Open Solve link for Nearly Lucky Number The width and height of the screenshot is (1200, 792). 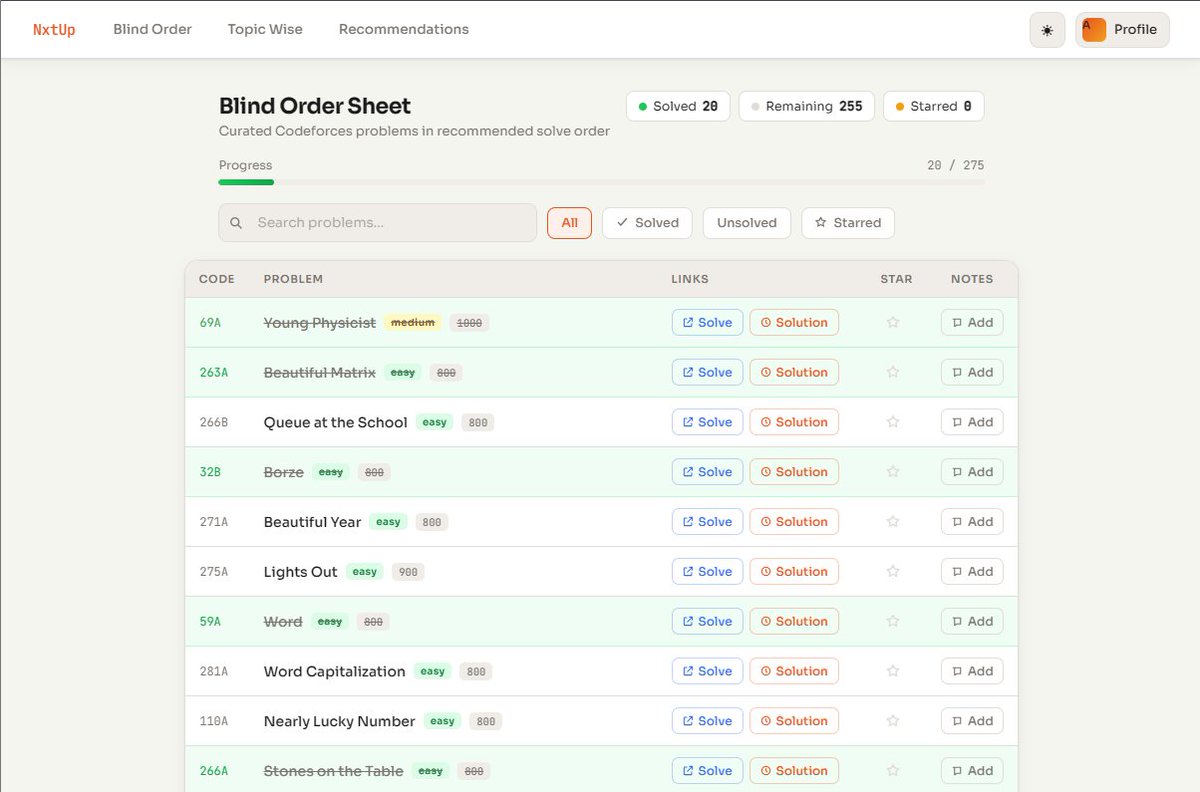707,721
